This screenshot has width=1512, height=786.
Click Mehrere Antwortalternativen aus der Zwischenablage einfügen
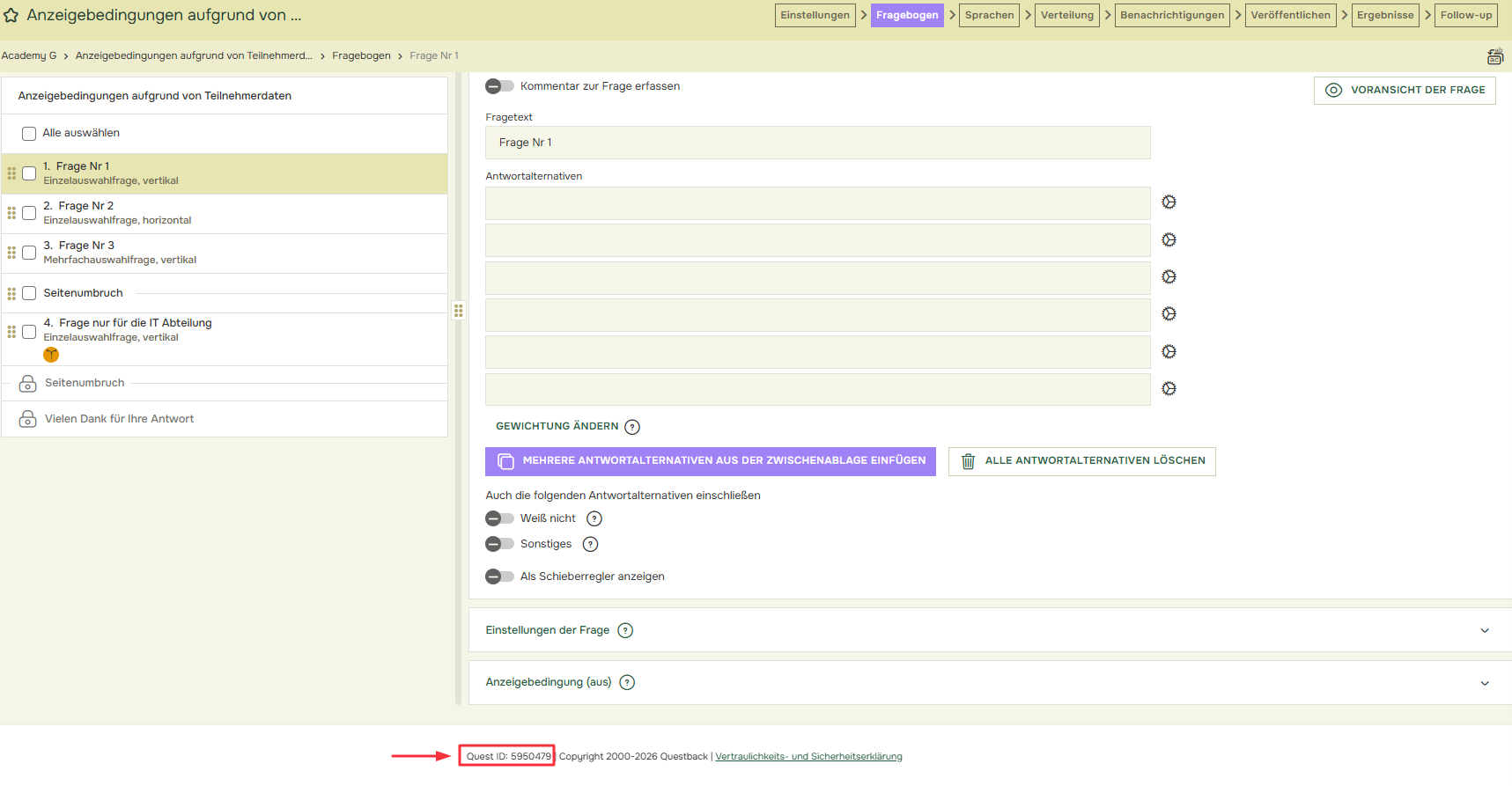(x=711, y=461)
